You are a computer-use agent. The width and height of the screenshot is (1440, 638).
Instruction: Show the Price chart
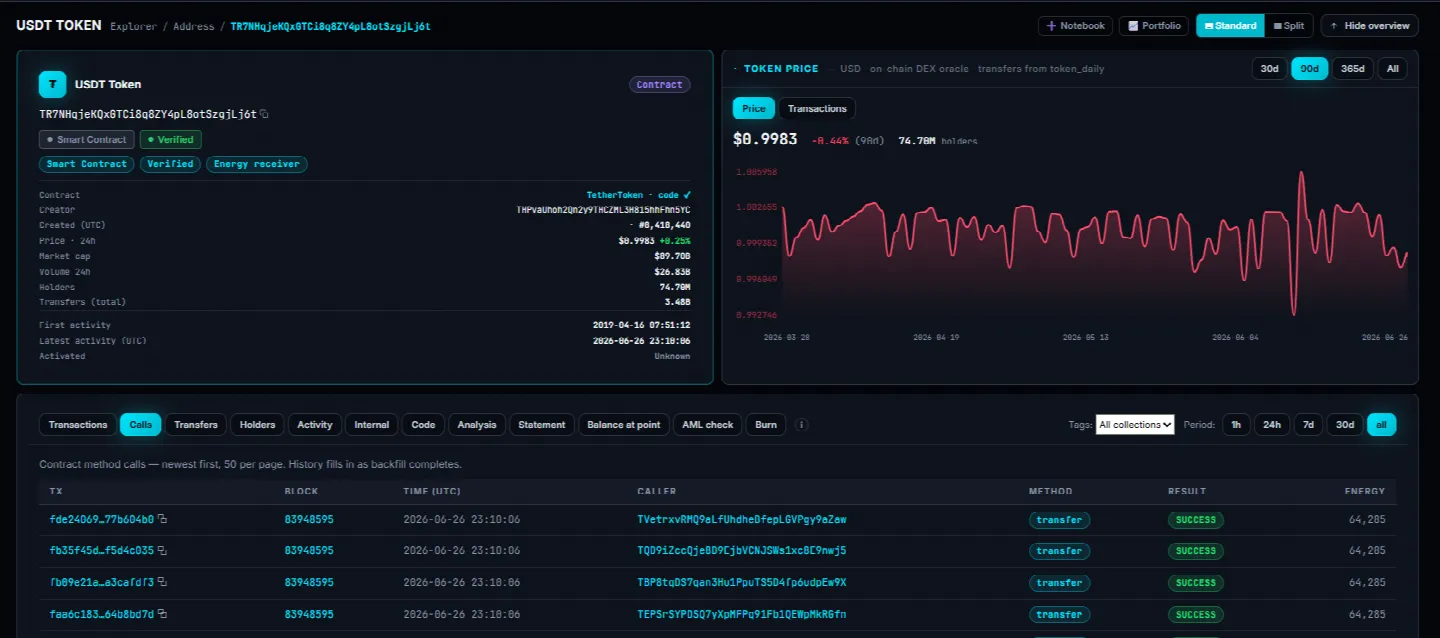coord(754,109)
